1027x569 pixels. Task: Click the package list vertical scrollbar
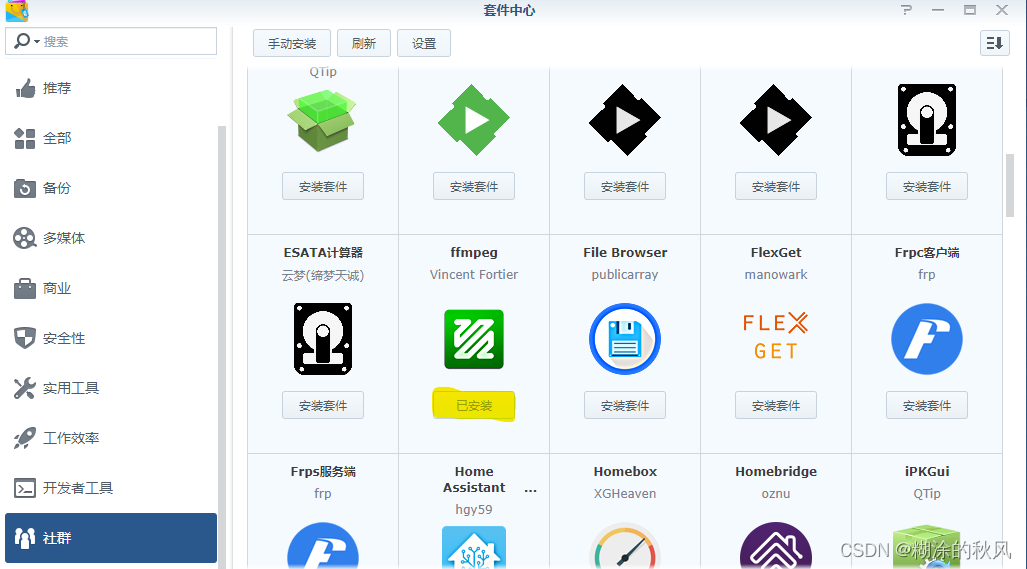click(x=1010, y=185)
